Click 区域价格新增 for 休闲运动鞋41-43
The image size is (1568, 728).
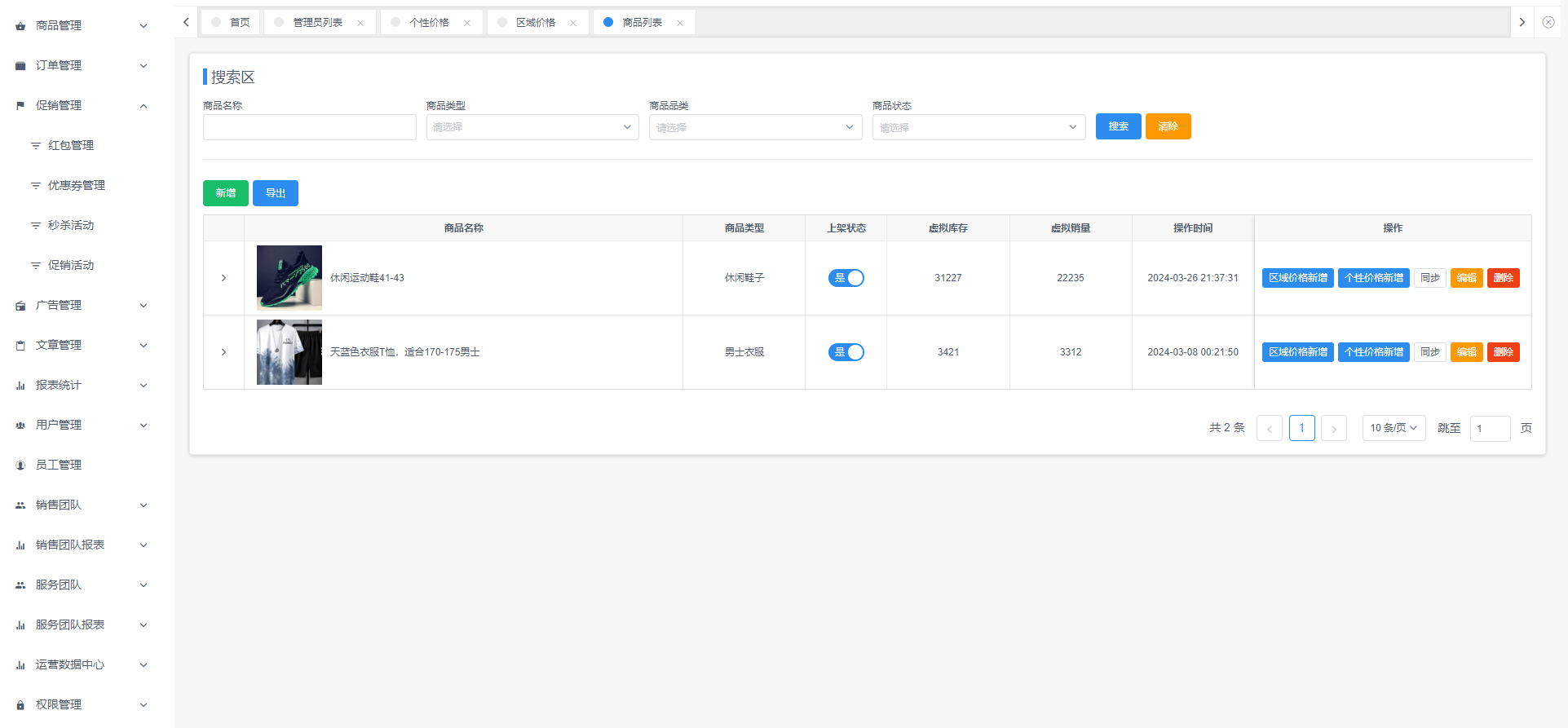1298,278
